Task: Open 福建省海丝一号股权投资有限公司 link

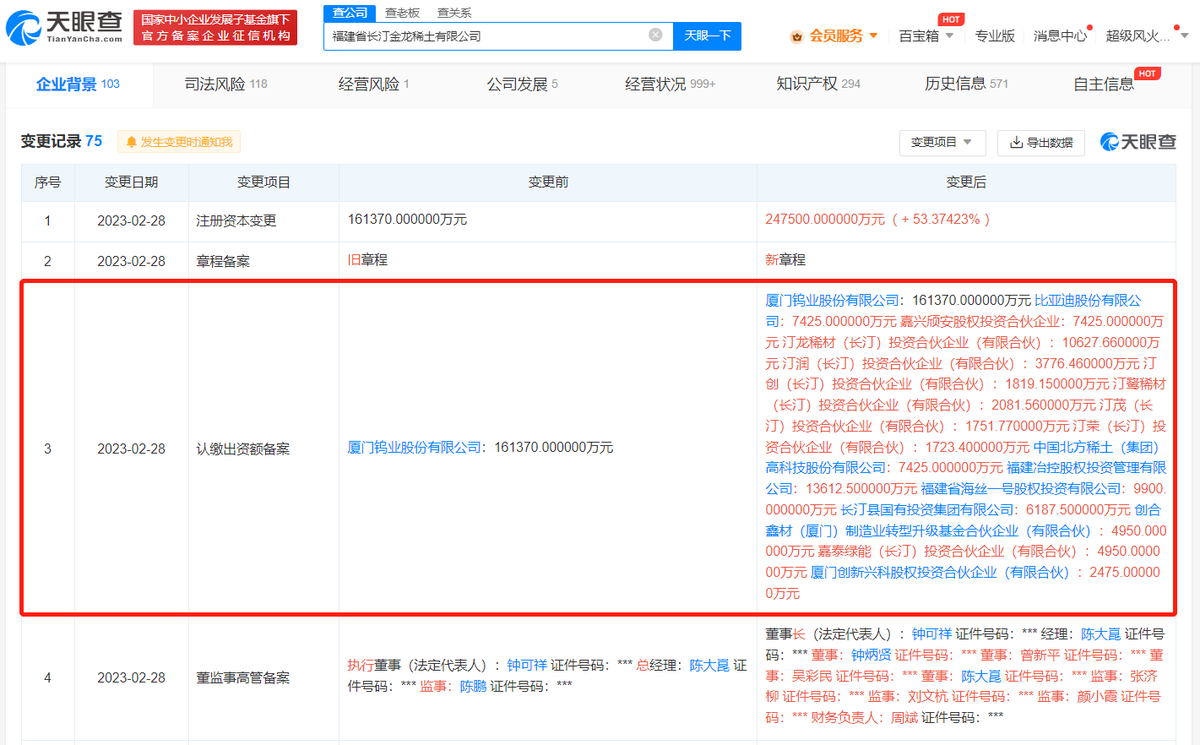Action: point(1021,490)
